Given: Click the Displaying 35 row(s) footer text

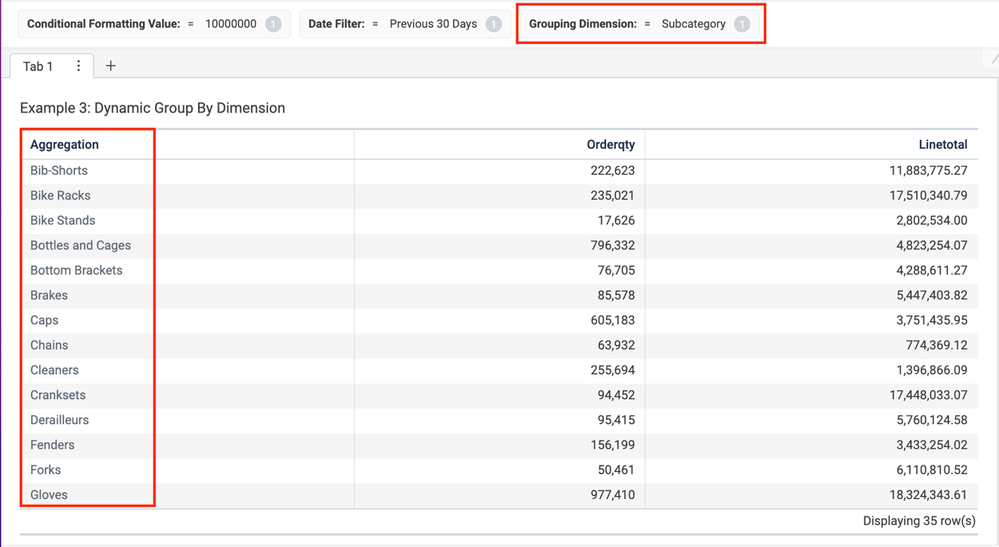Looking at the screenshot, I should [x=918, y=521].
